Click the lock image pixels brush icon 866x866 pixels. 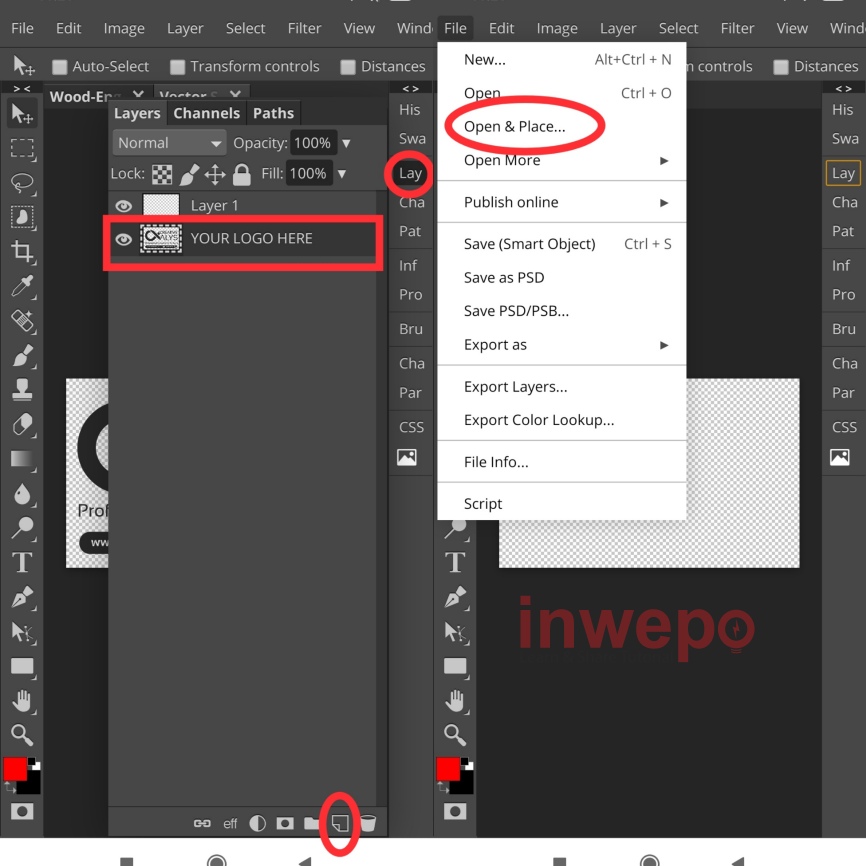[x=189, y=174]
